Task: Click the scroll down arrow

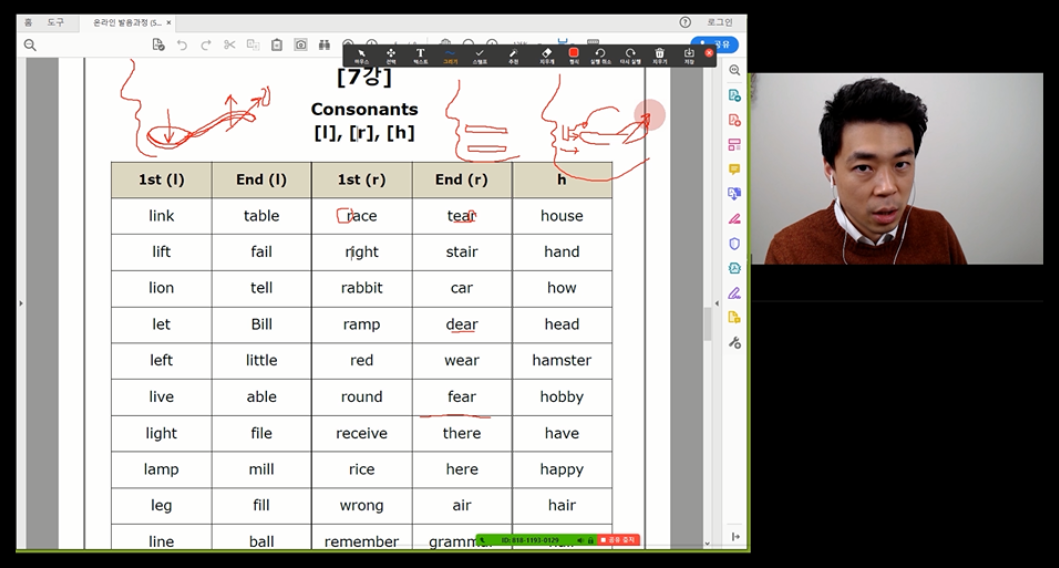Action: coord(707,543)
